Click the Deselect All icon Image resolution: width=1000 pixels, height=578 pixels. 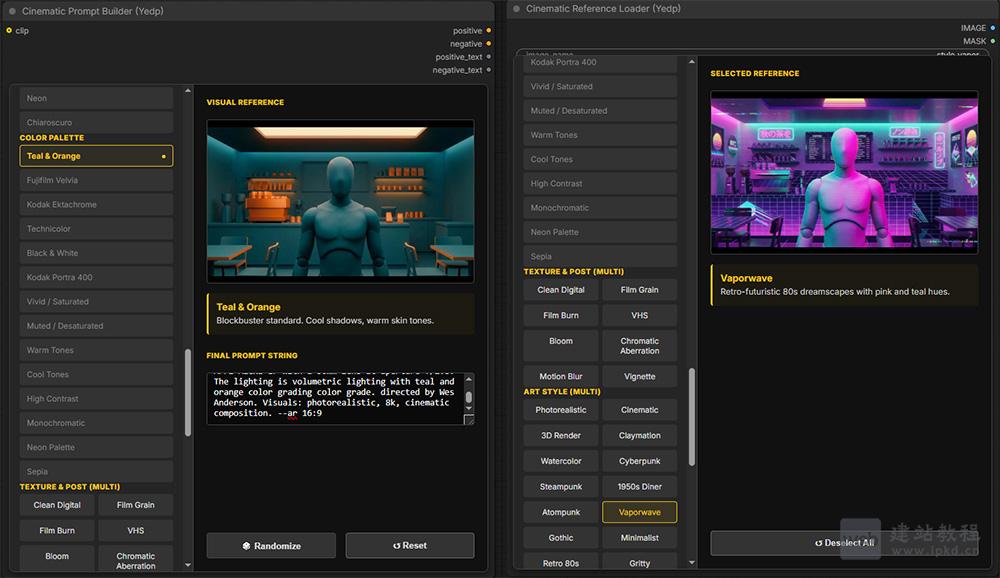pyautogui.click(x=819, y=541)
